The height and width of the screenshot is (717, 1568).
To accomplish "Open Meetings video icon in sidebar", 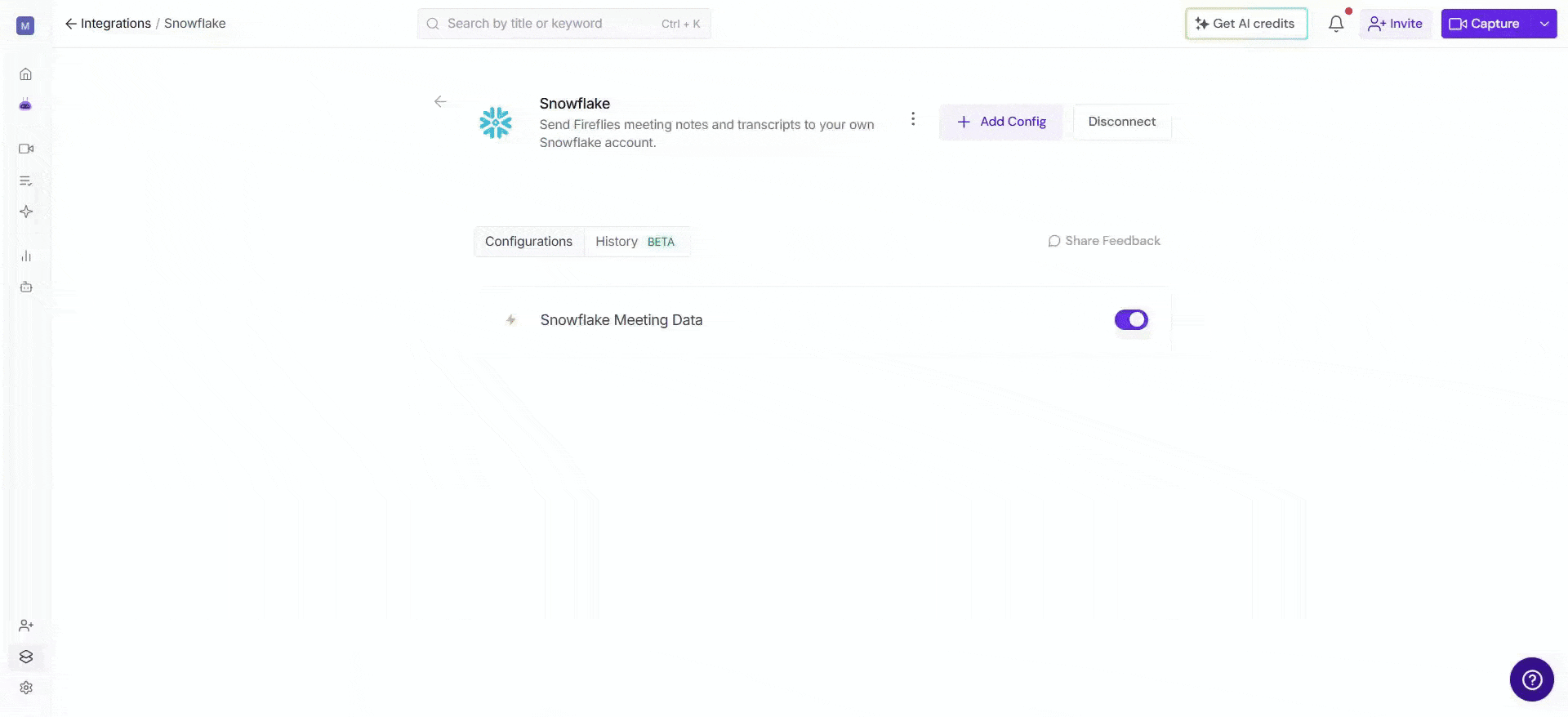I will tap(26, 149).
